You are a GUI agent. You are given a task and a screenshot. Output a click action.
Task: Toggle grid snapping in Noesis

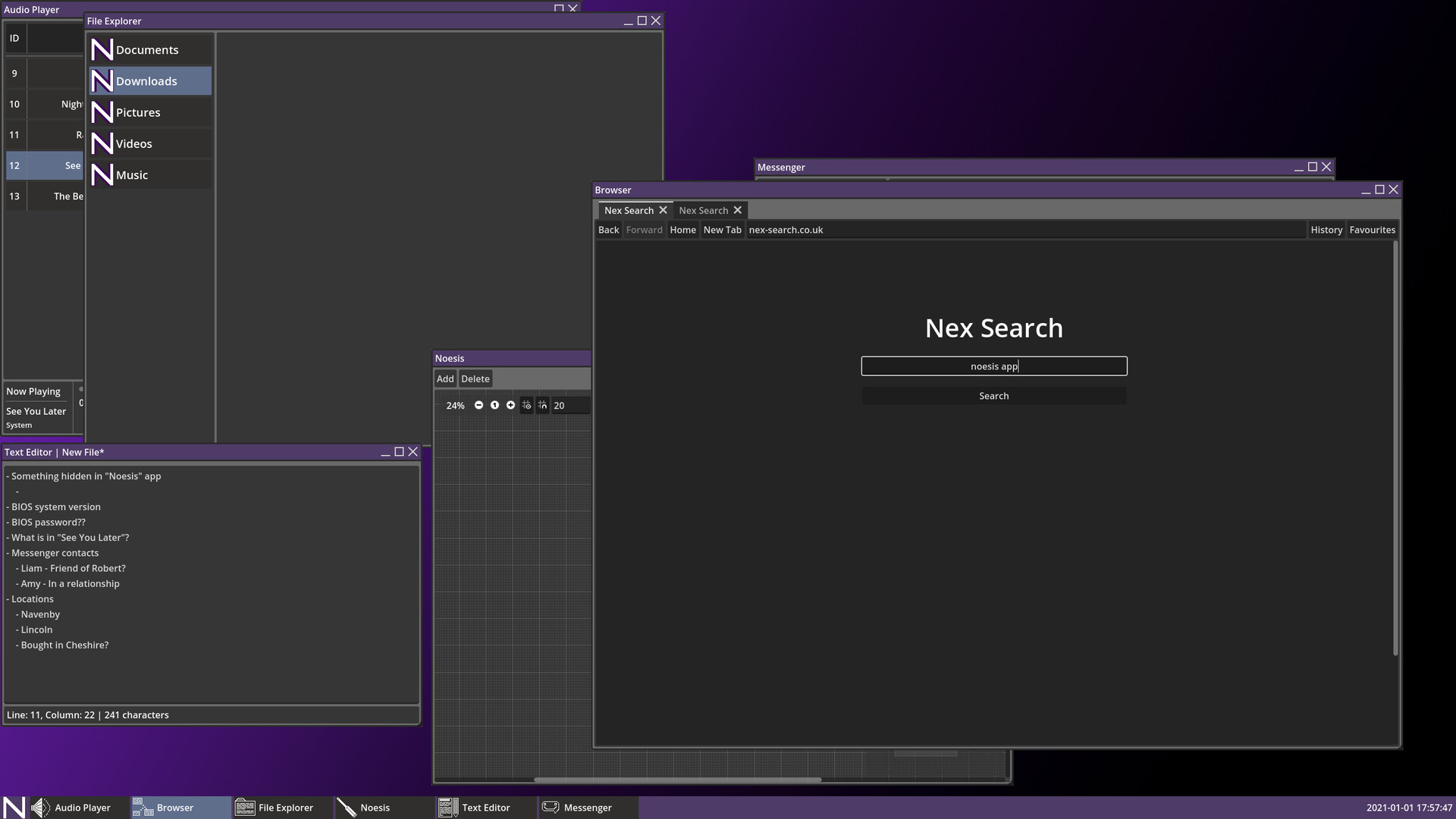pyautogui.click(x=542, y=405)
